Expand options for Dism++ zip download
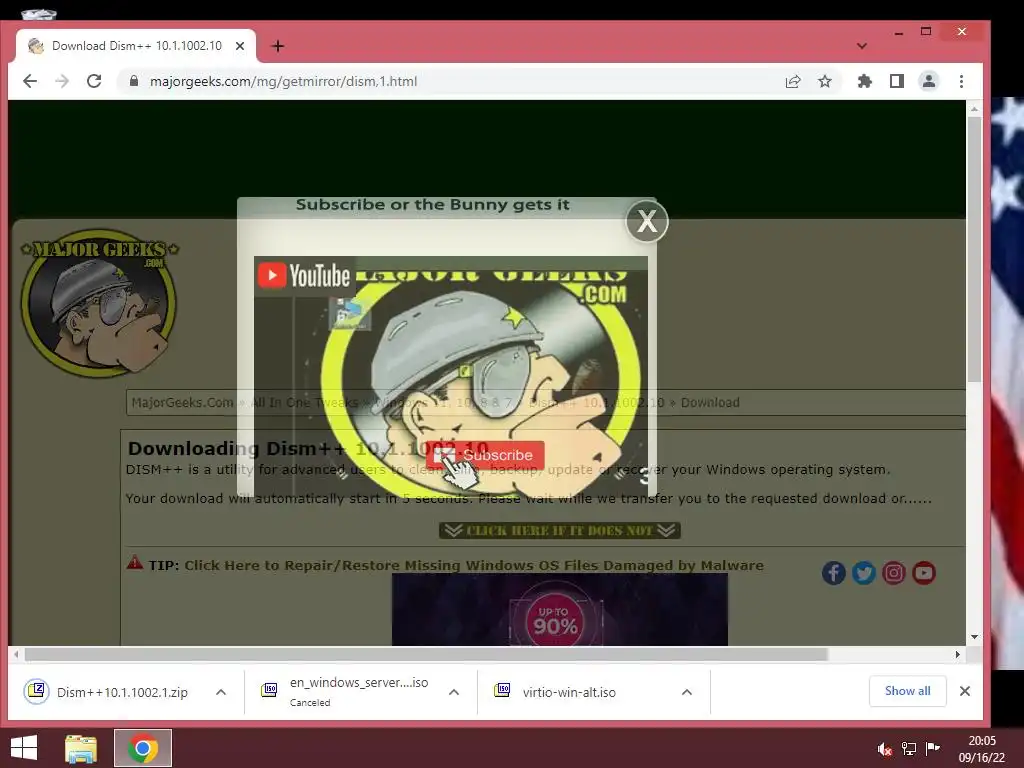The image size is (1024, 768). tap(221, 692)
